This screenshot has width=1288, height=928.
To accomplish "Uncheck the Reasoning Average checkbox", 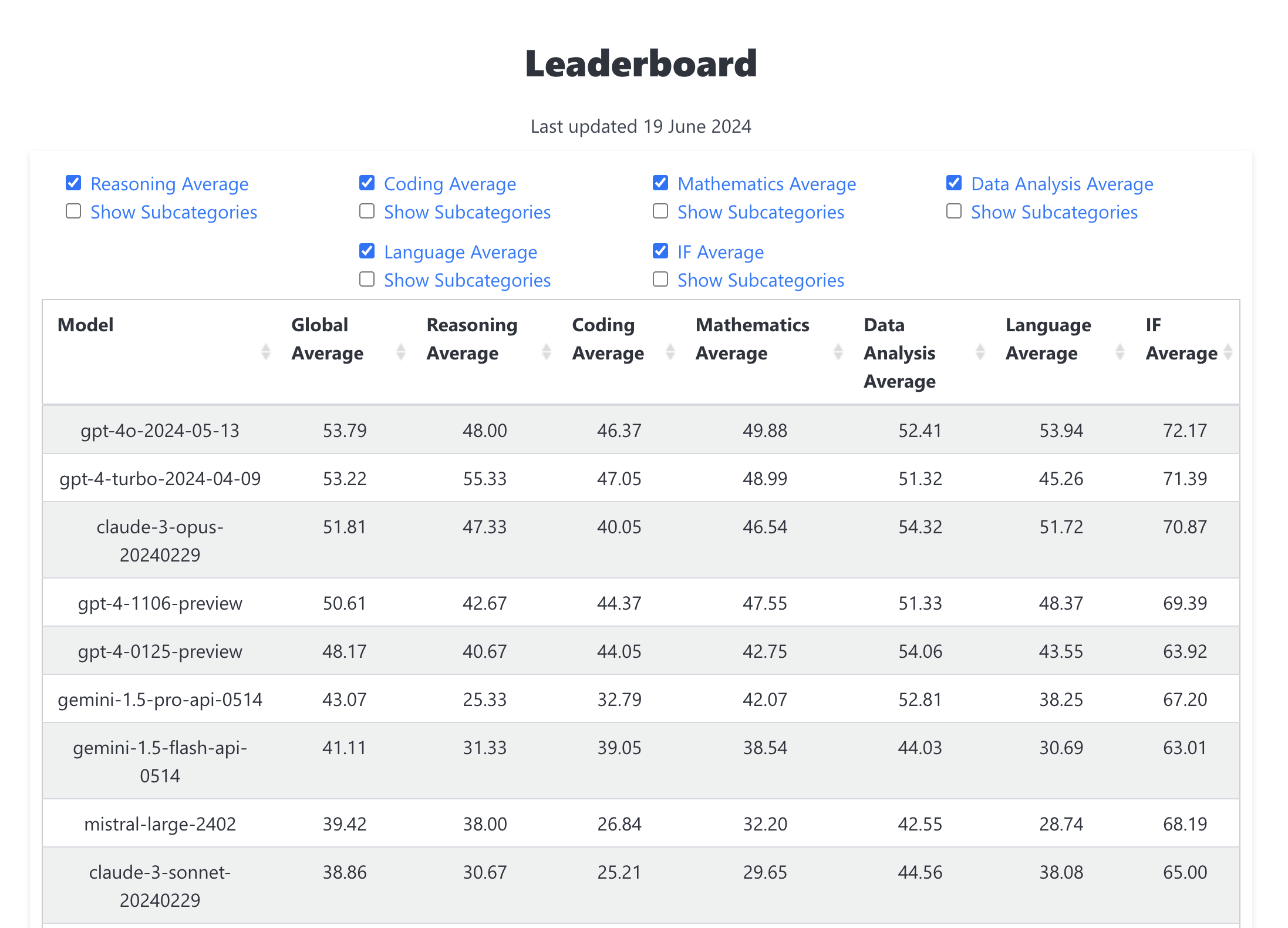I will click(73, 183).
